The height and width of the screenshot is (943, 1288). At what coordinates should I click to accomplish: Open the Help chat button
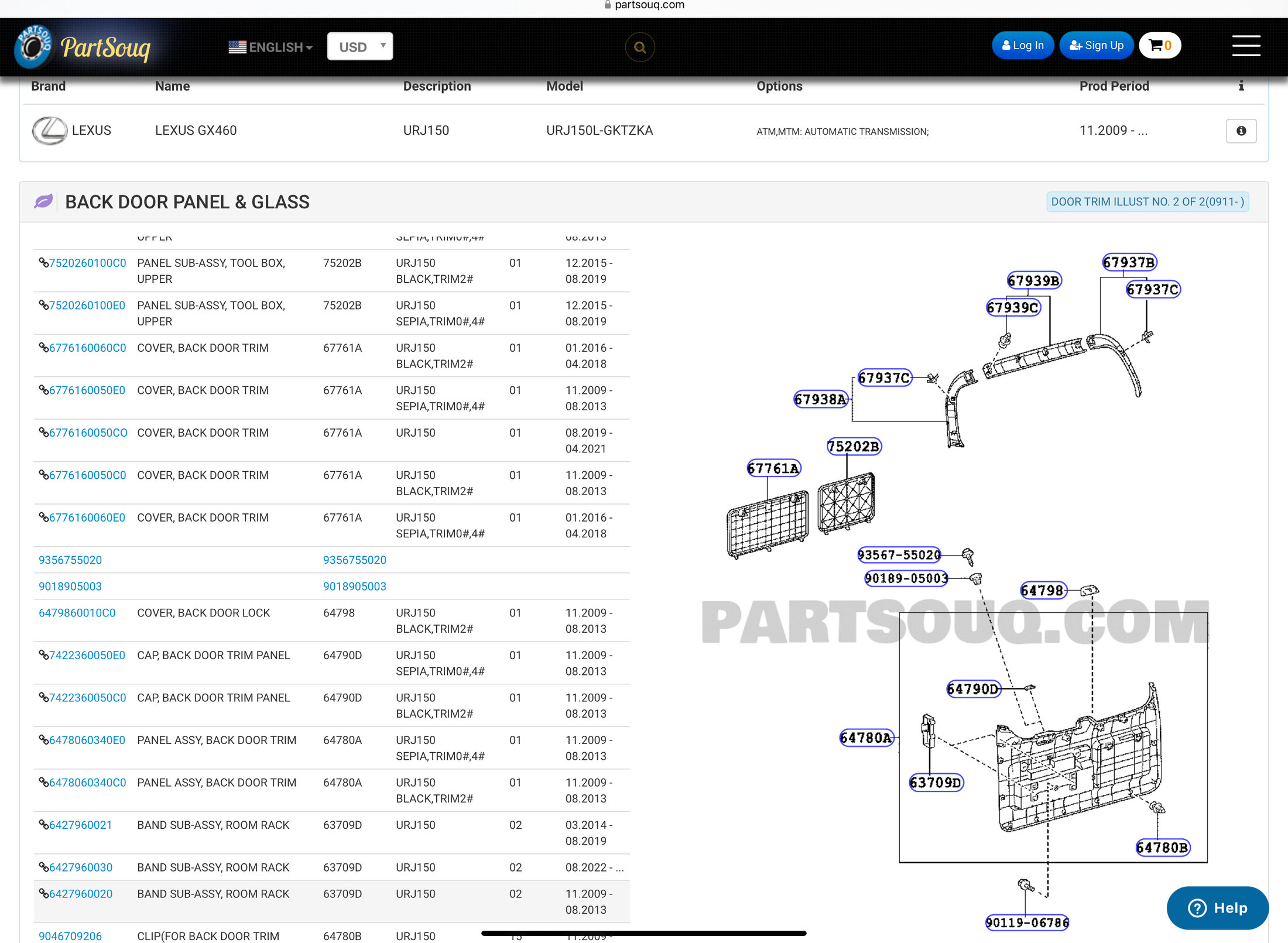point(1217,907)
